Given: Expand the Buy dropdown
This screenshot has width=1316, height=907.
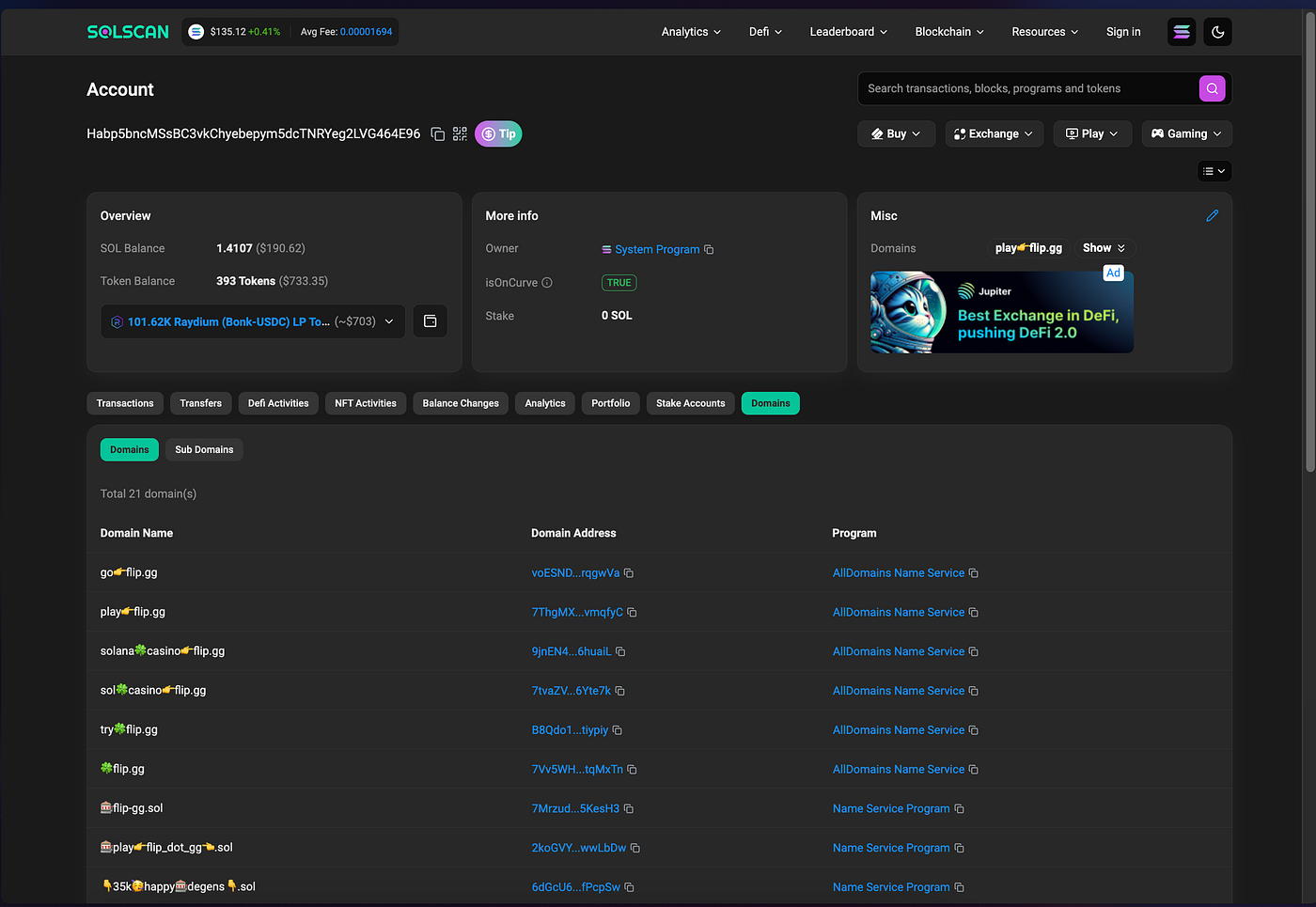Looking at the screenshot, I should pos(896,133).
